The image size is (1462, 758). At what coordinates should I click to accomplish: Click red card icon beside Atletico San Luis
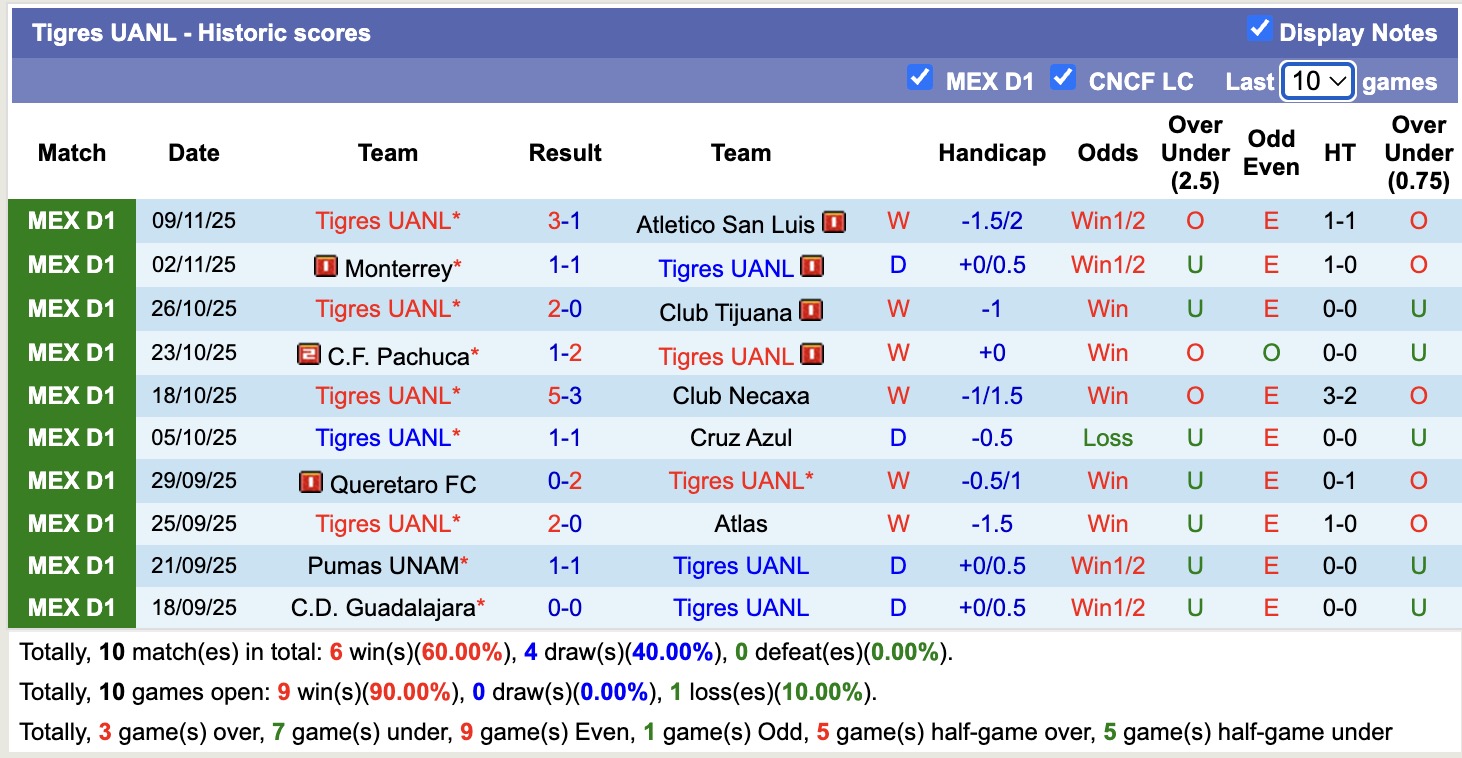tap(834, 222)
